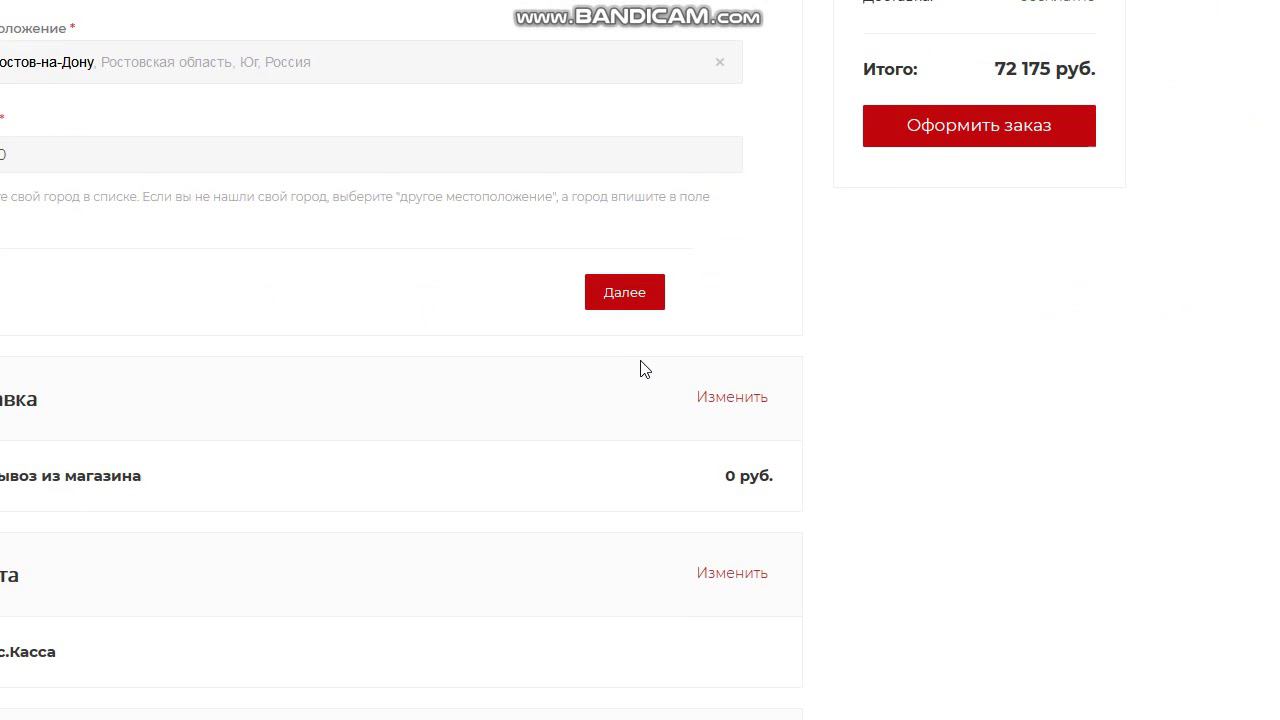Focus the Ростов-на-Дону location input
Screen dimensions: 1280x720
coord(371,62)
